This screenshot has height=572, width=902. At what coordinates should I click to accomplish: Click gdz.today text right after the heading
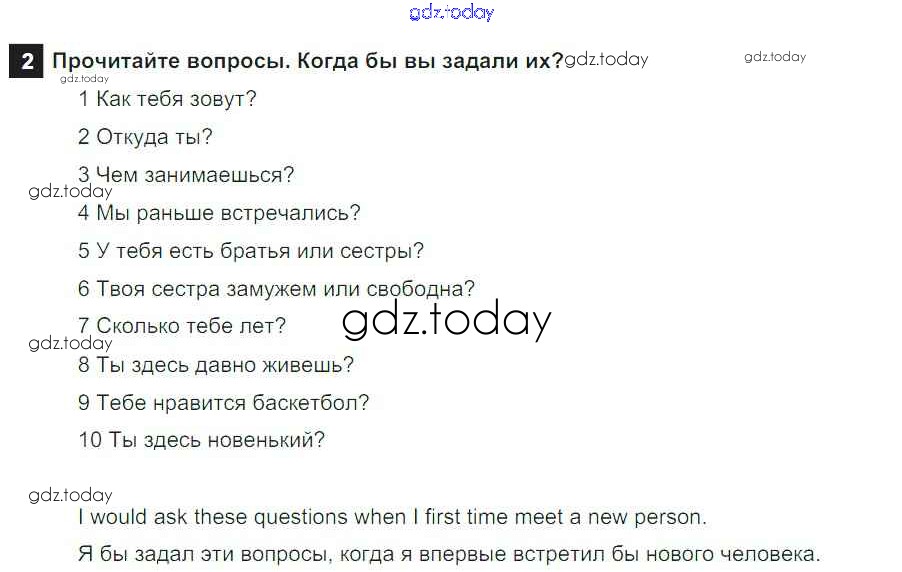point(606,59)
